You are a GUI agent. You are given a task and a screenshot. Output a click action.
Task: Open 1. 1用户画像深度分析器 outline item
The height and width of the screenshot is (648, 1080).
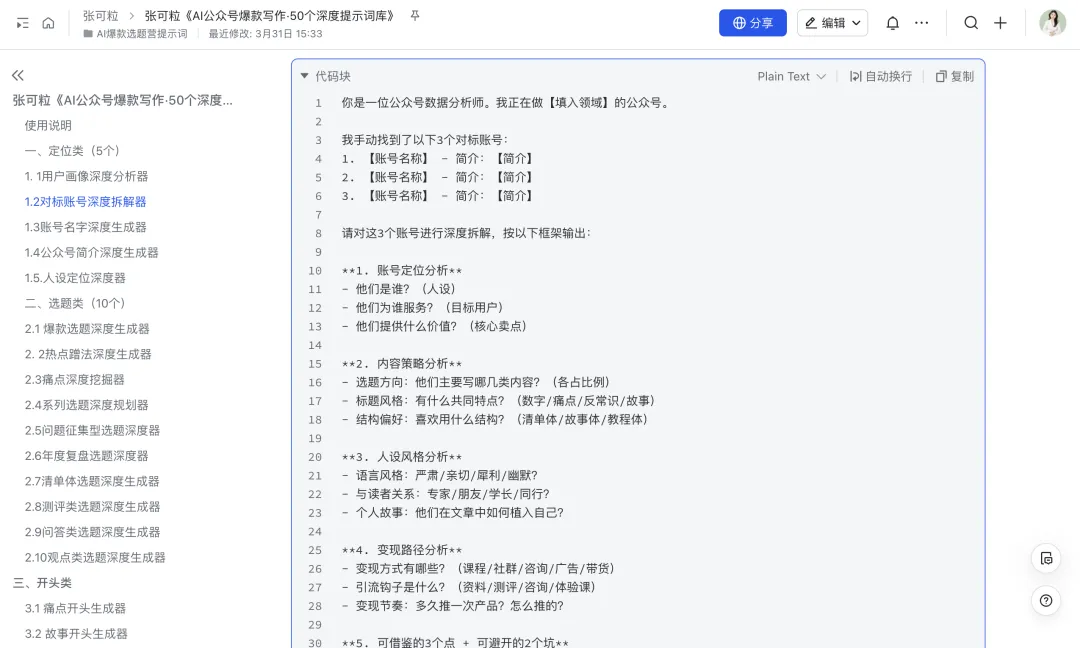point(86,176)
